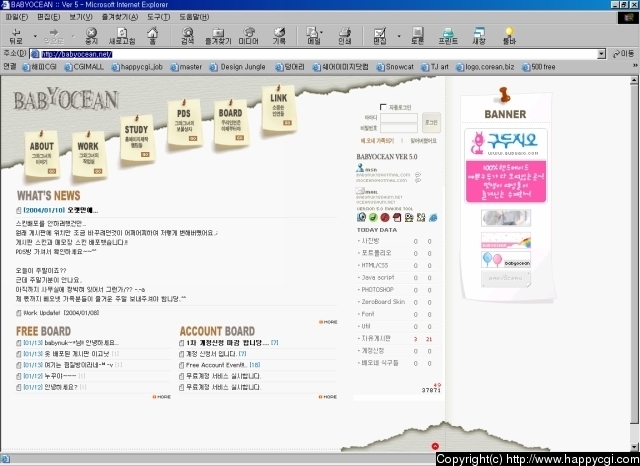Open the Search toolbar icon

click(188, 36)
